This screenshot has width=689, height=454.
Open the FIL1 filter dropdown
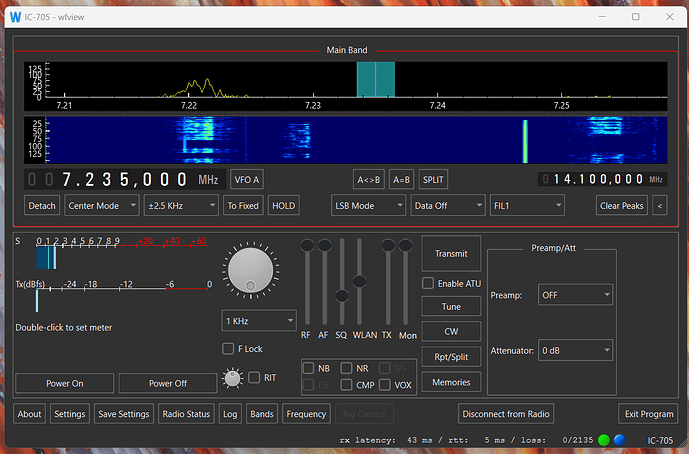[x=527, y=206]
